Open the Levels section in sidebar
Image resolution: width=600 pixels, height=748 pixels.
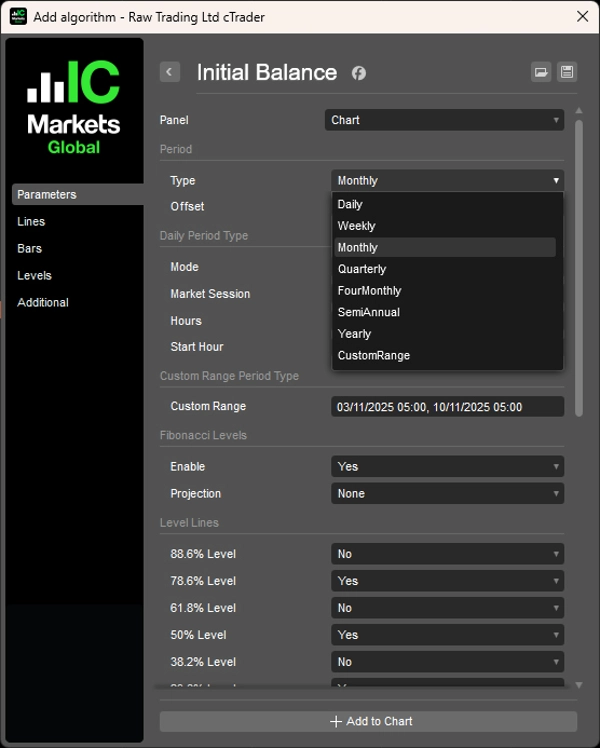(x=34, y=276)
